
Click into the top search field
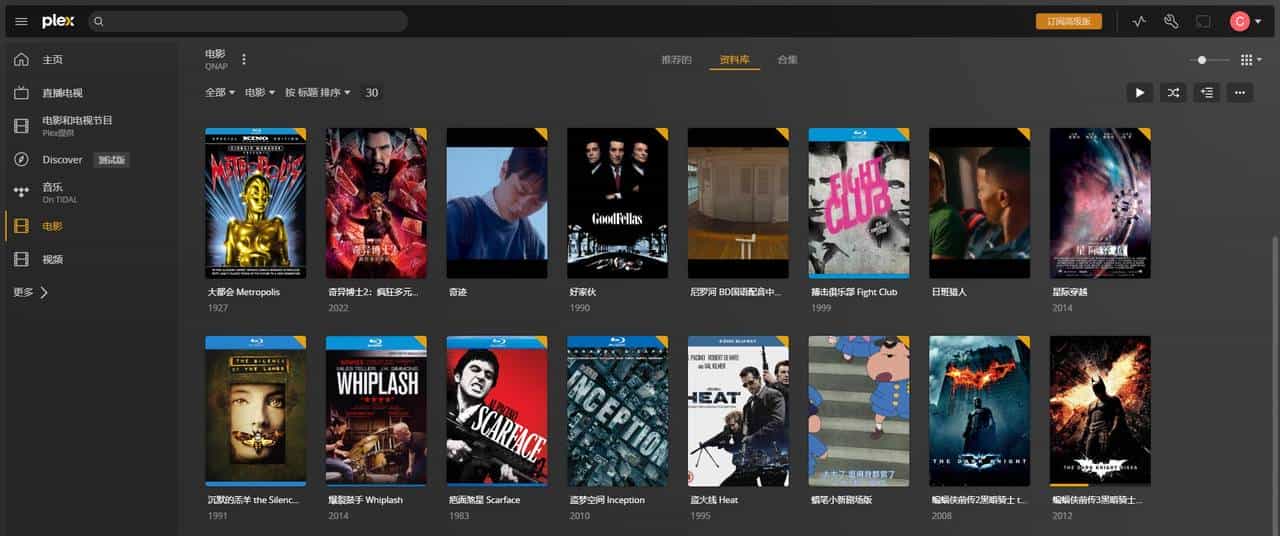tap(248, 21)
